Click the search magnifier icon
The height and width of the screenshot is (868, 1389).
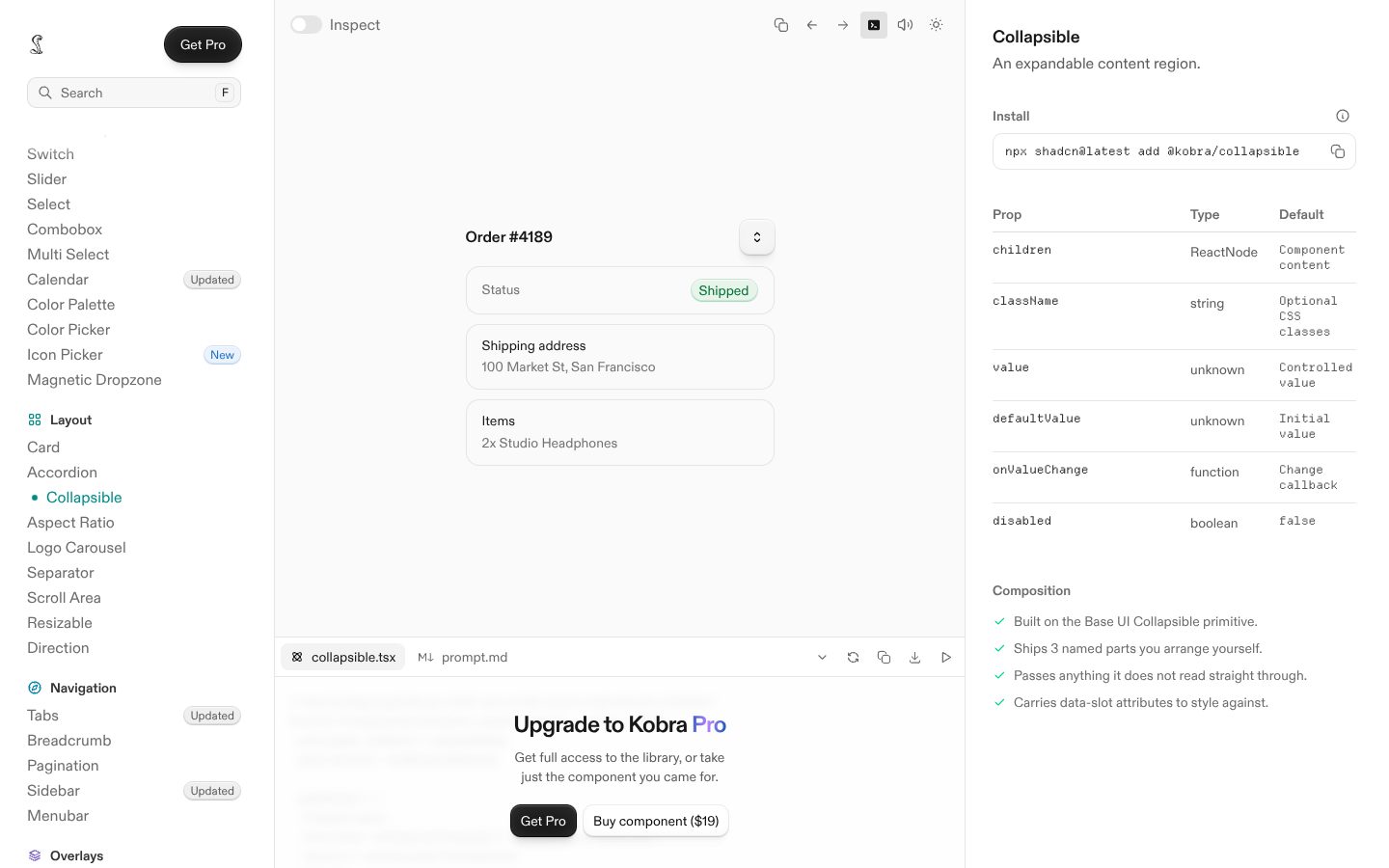[45, 93]
